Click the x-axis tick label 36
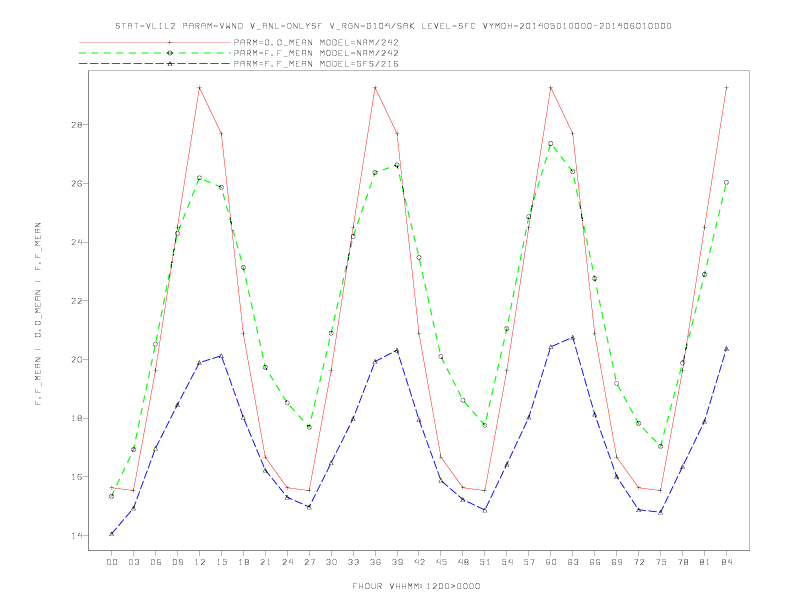Image resolution: width=792 pixels, height=612 pixels. coord(375,562)
